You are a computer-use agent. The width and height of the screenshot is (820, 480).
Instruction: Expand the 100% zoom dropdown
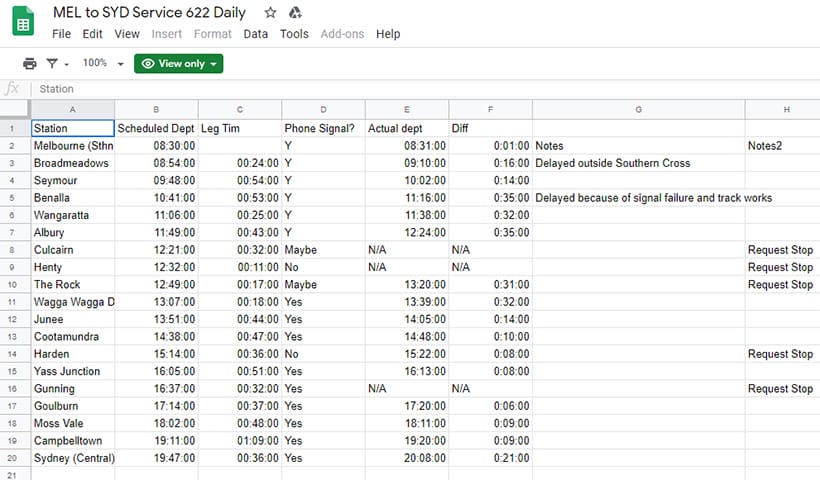(x=121, y=64)
